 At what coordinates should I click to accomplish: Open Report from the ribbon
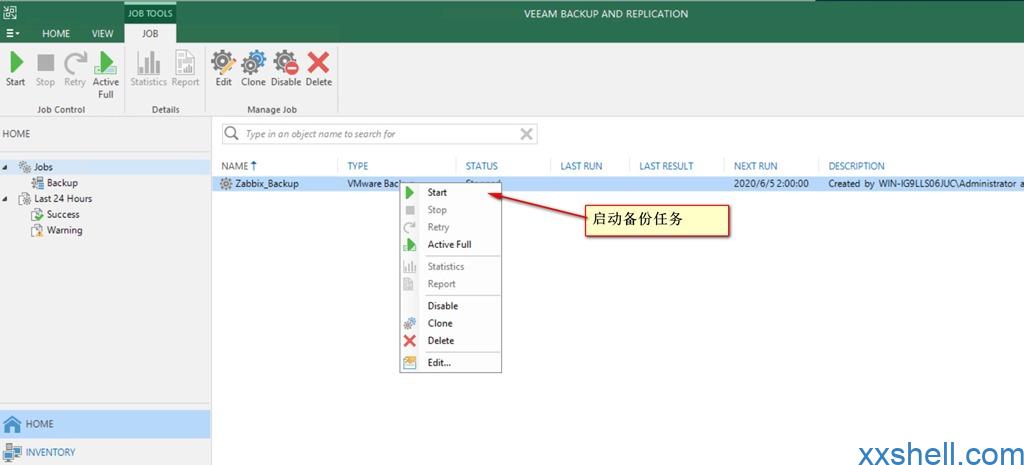(185, 69)
